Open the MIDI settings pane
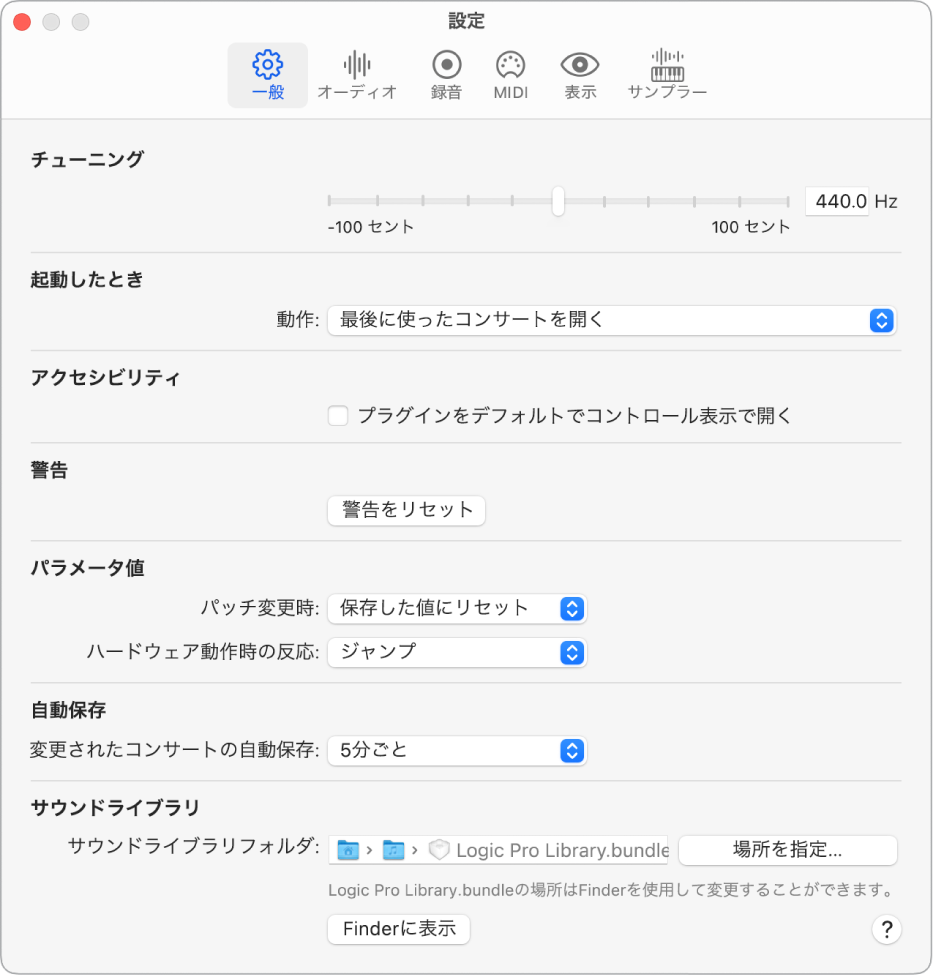Screen dimensions: 934x976 point(510,73)
